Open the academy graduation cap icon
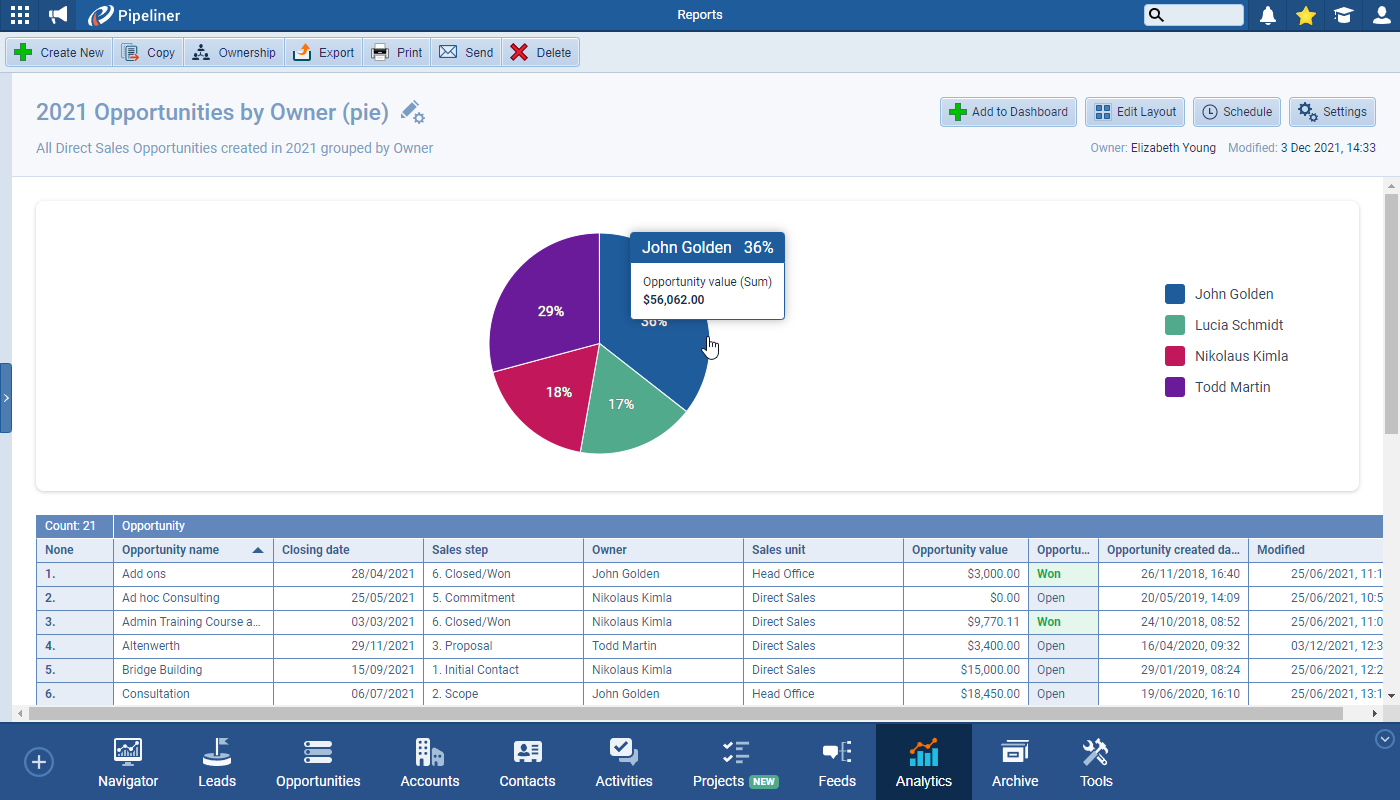 (1344, 15)
